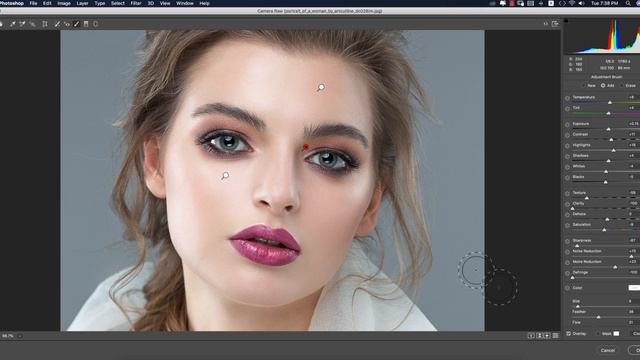
Task: Select the White Balance eyedropper tool
Action: click(13, 24)
